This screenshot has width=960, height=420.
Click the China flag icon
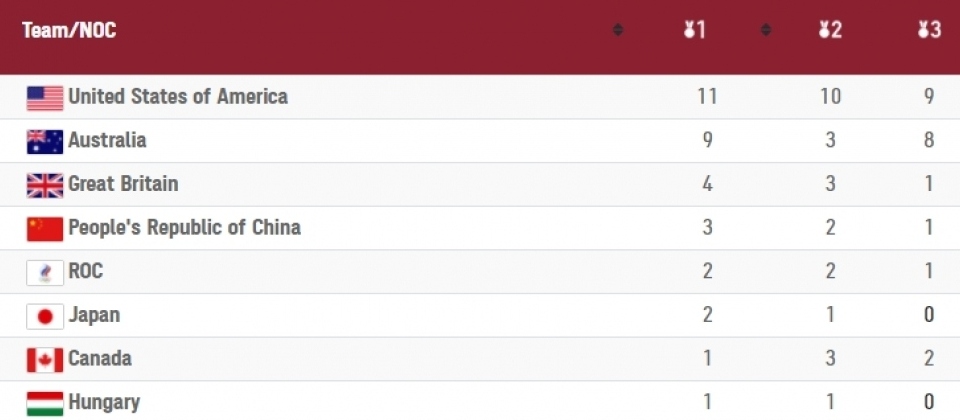[x=45, y=228]
